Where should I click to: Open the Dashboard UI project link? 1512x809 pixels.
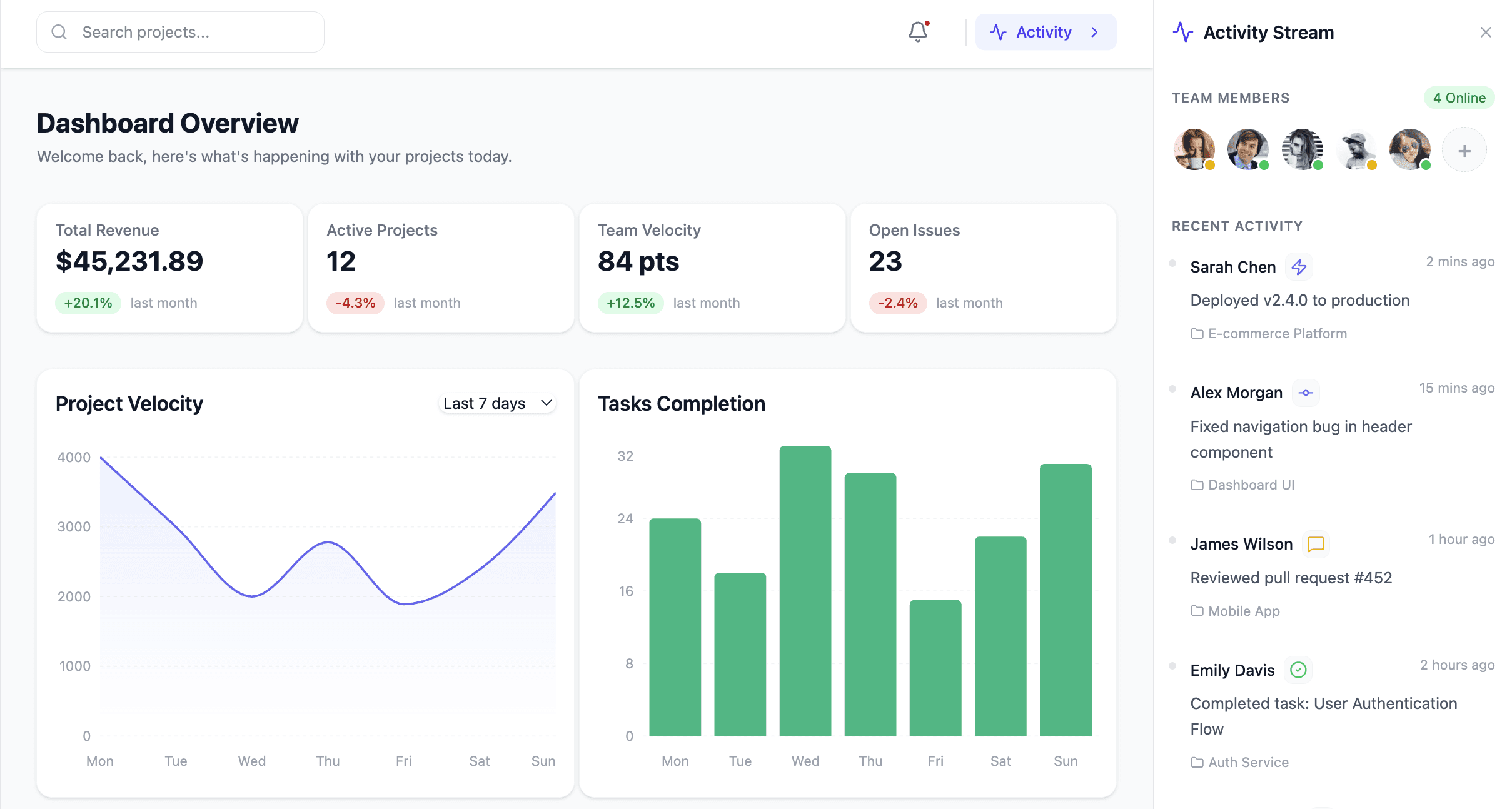coord(1251,485)
